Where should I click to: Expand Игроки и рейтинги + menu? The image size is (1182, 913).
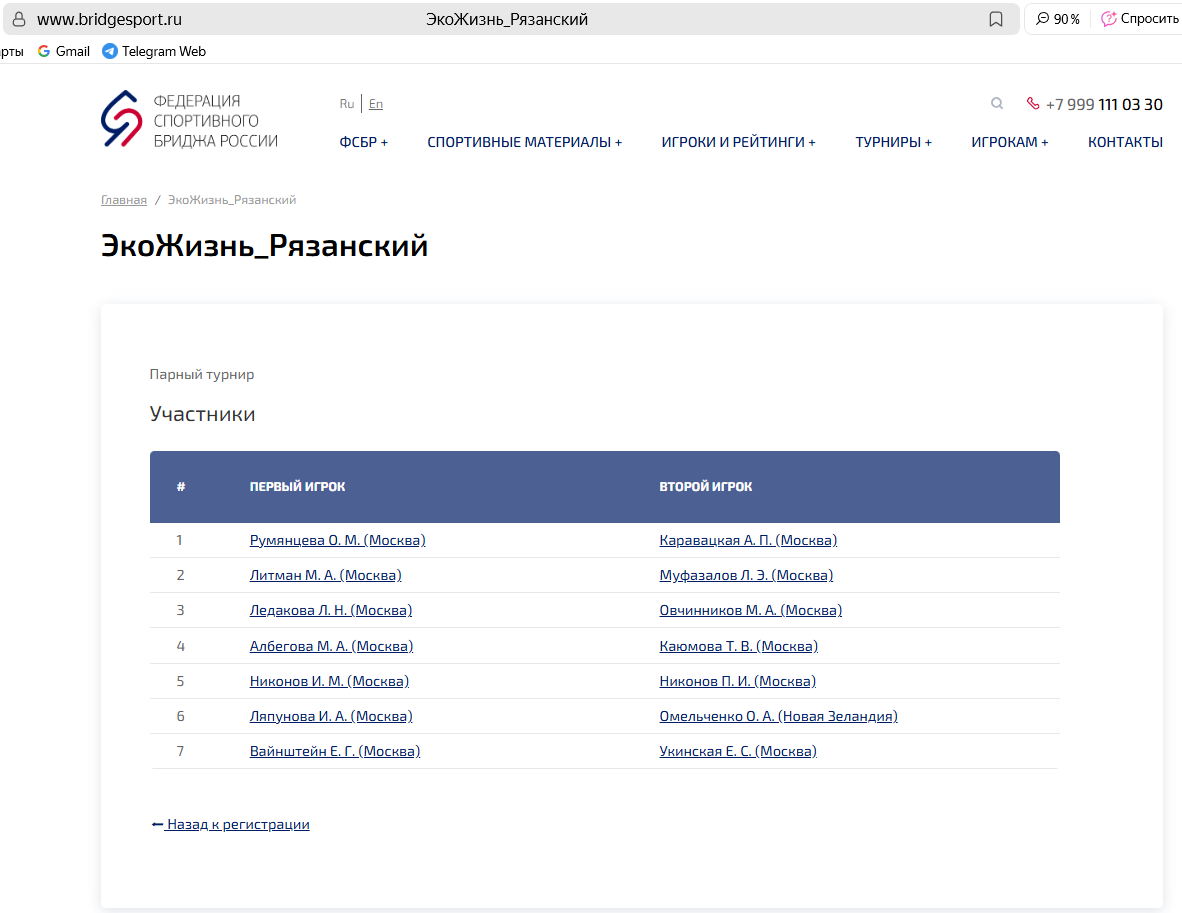738,142
